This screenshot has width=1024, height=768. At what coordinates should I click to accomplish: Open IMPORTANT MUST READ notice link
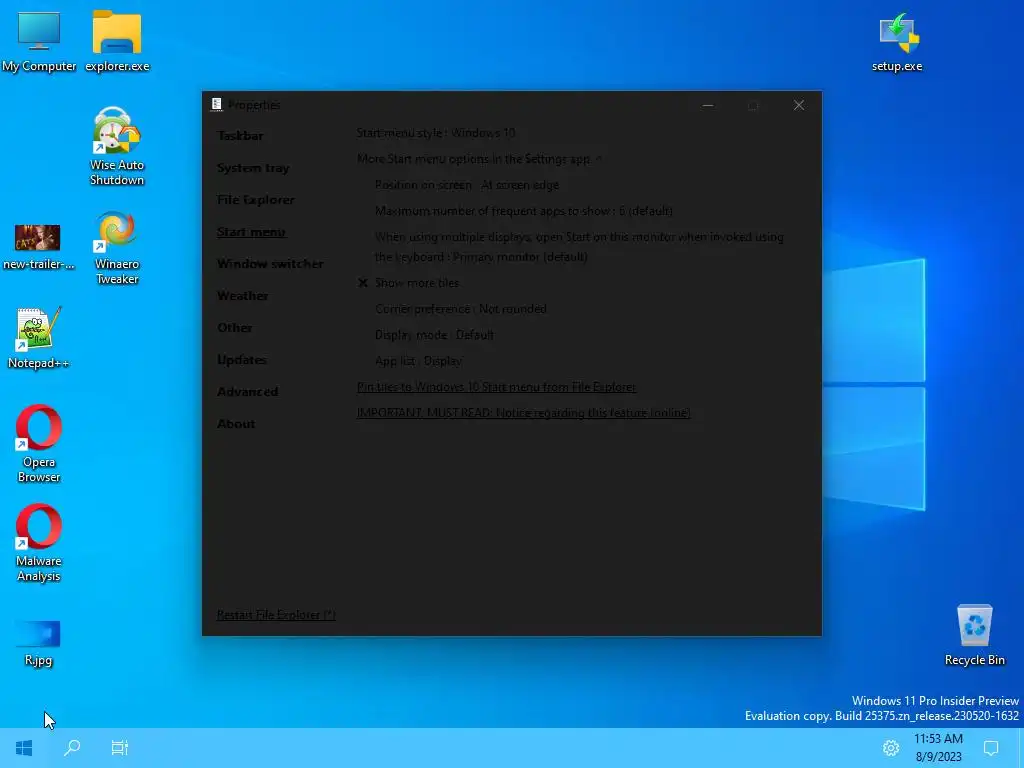524,413
